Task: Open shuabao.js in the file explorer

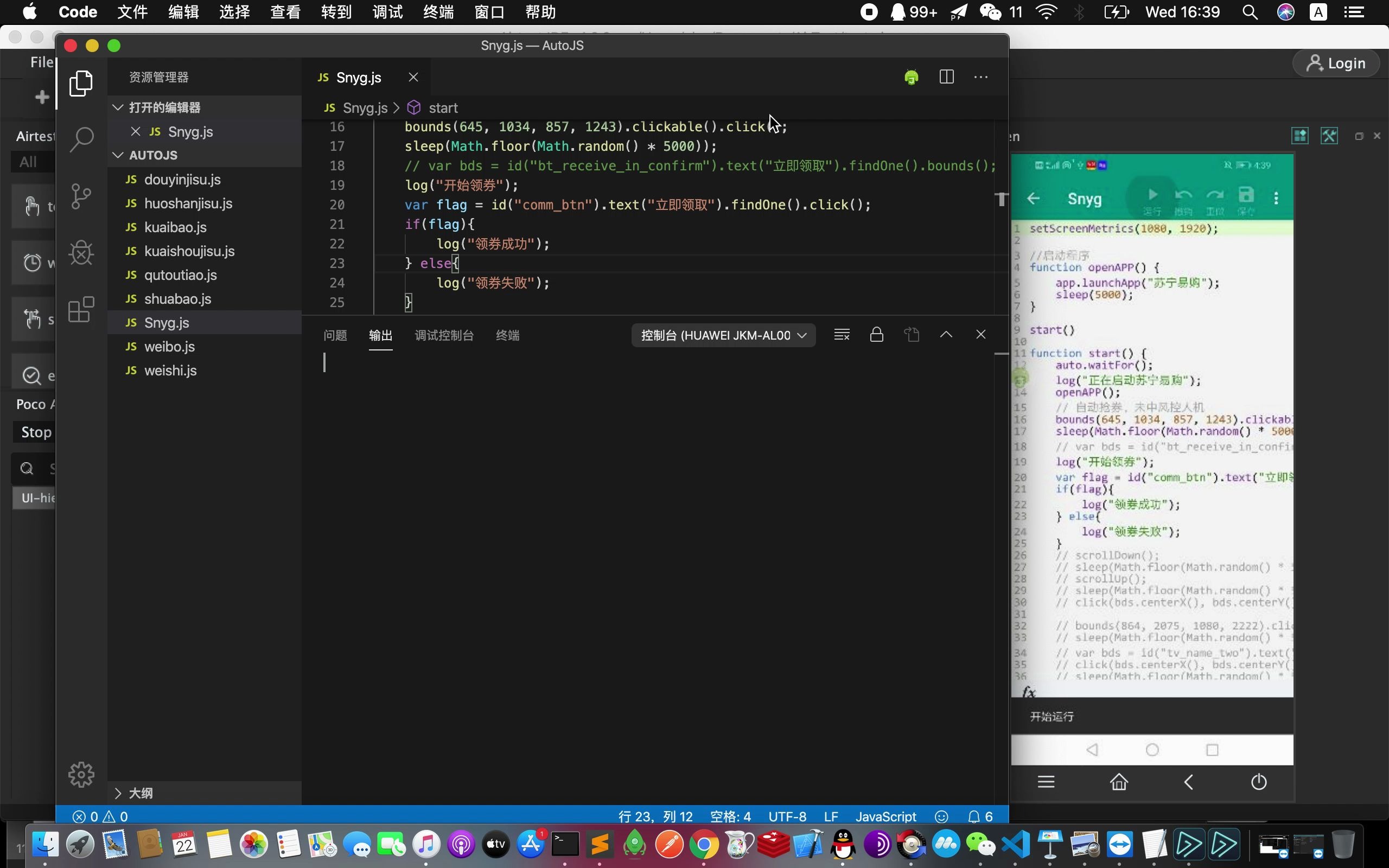Action: click(x=205, y=299)
